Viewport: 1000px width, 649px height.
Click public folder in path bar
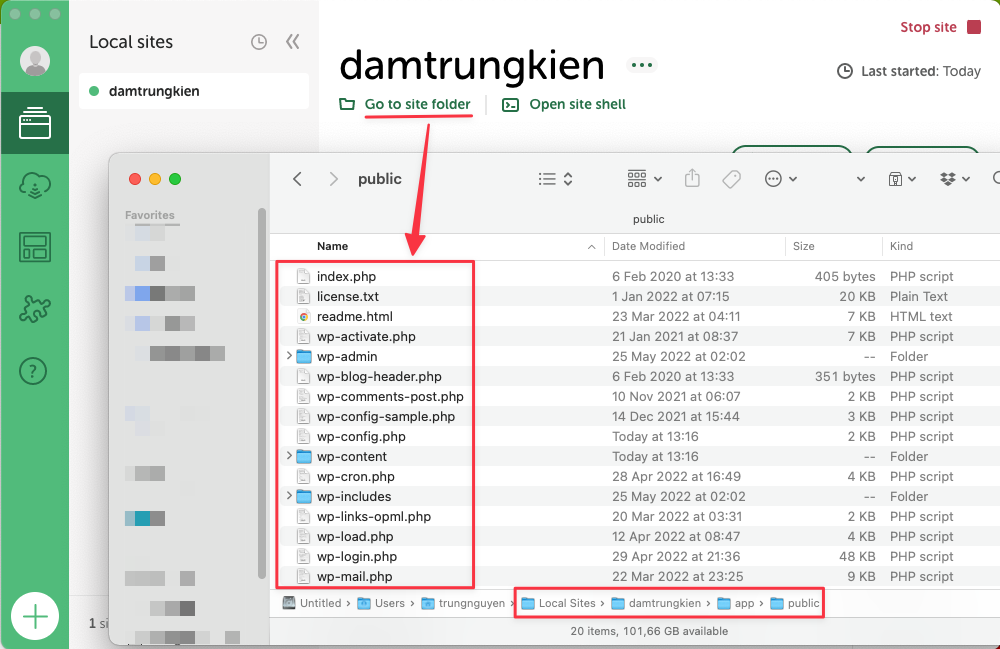pyautogui.click(x=795, y=603)
